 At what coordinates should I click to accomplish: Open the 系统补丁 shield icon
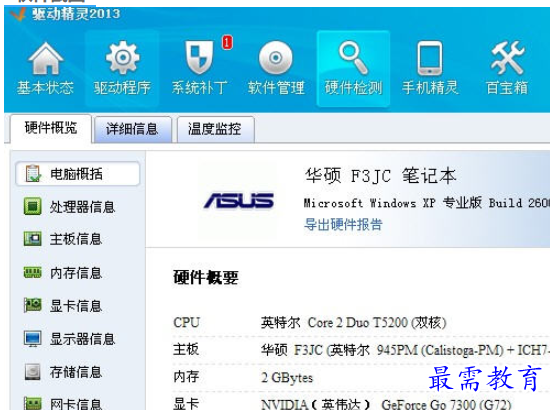tap(199, 58)
